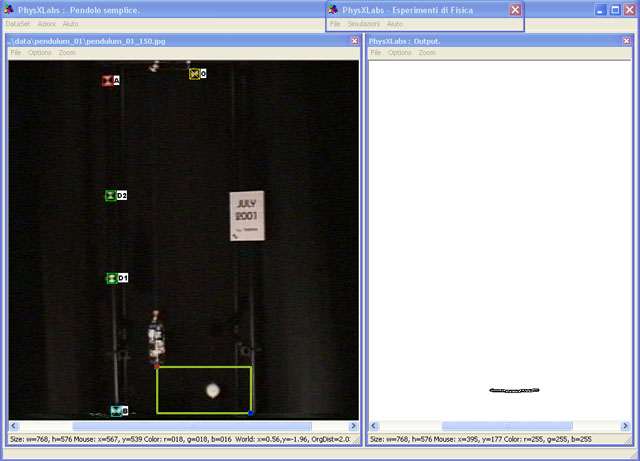Click image panel scrollbar right arrow

[x=353, y=426]
